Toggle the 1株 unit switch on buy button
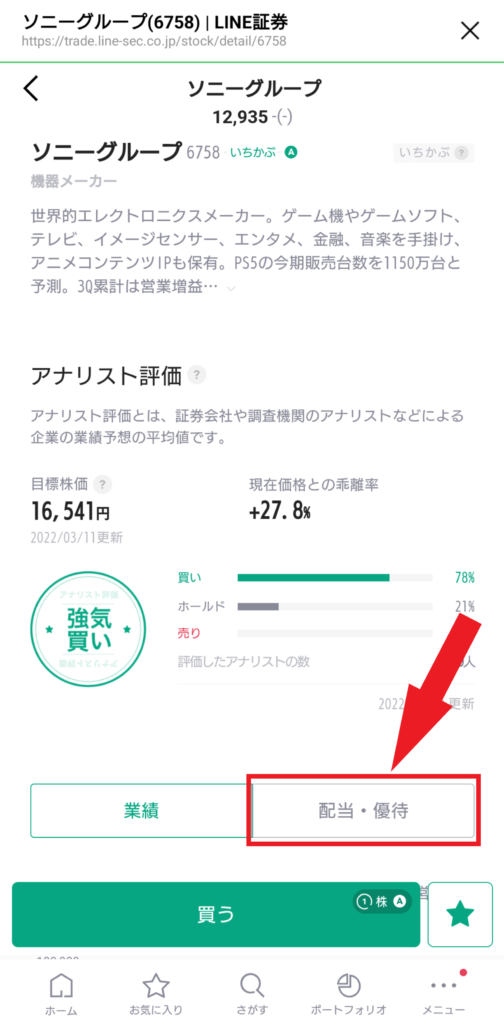 (x=383, y=902)
